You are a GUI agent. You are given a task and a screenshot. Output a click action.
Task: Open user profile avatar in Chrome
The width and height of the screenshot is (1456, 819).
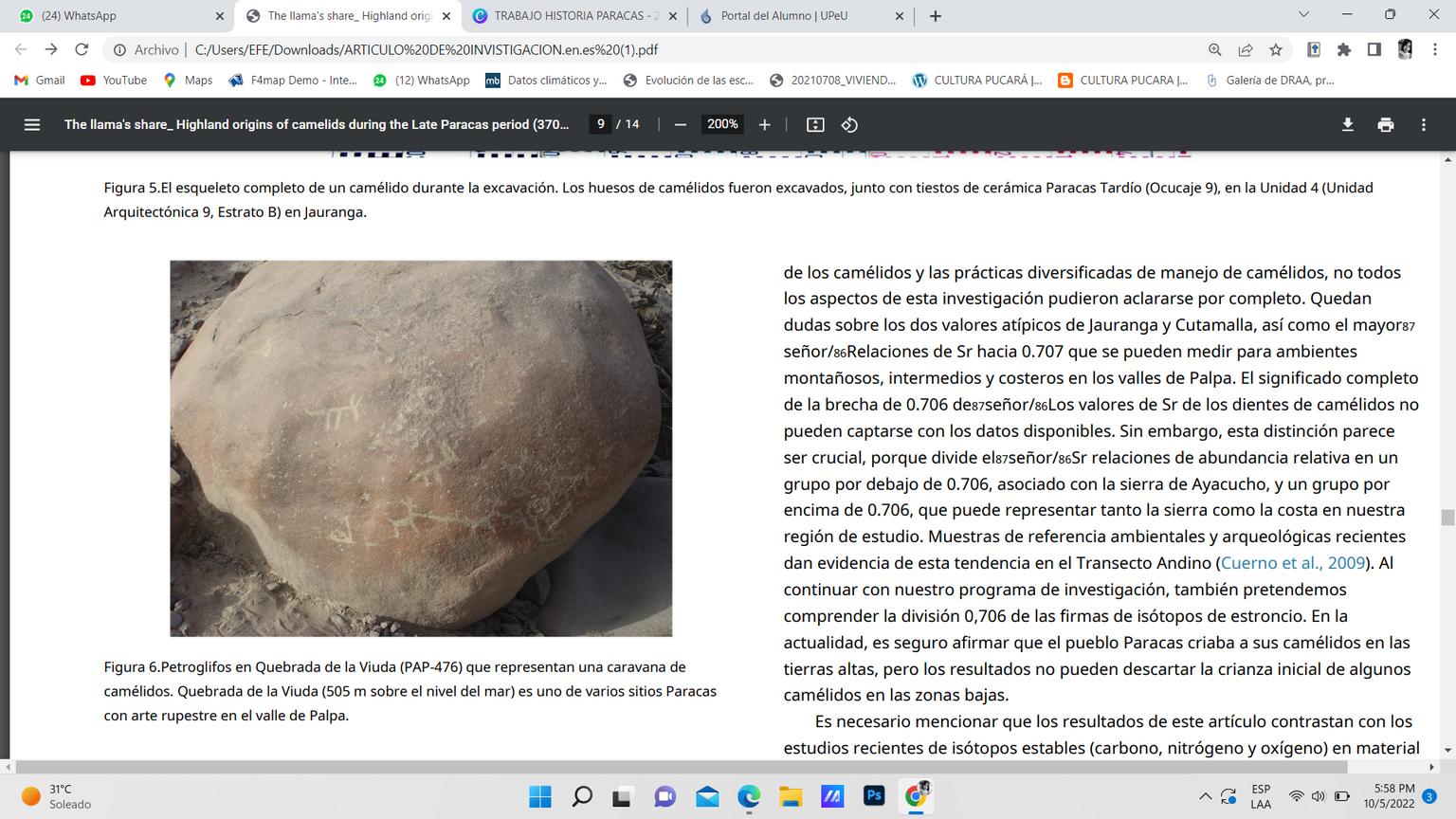(x=1405, y=49)
